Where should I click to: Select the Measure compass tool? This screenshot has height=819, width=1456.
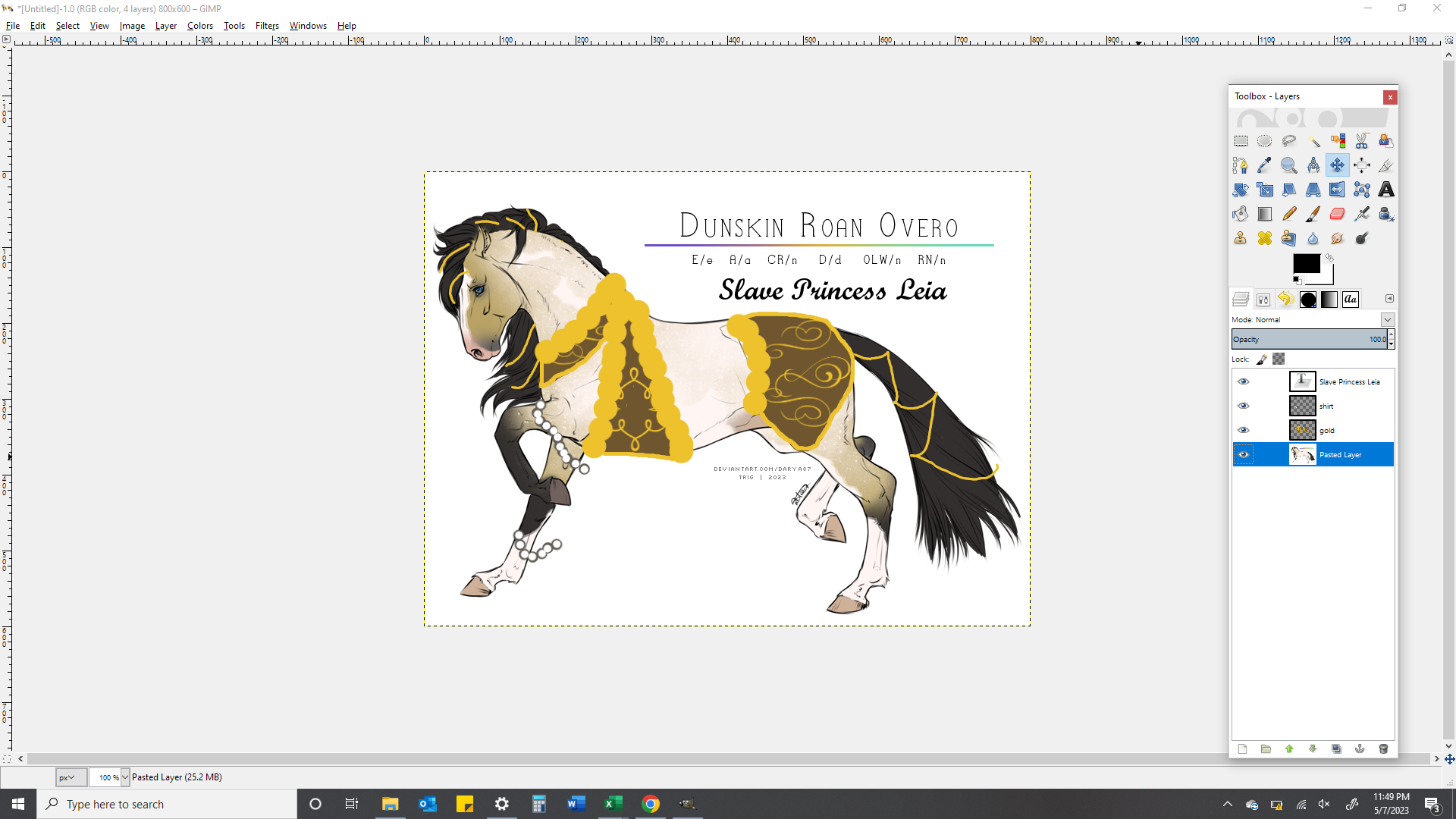[x=1313, y=165]
